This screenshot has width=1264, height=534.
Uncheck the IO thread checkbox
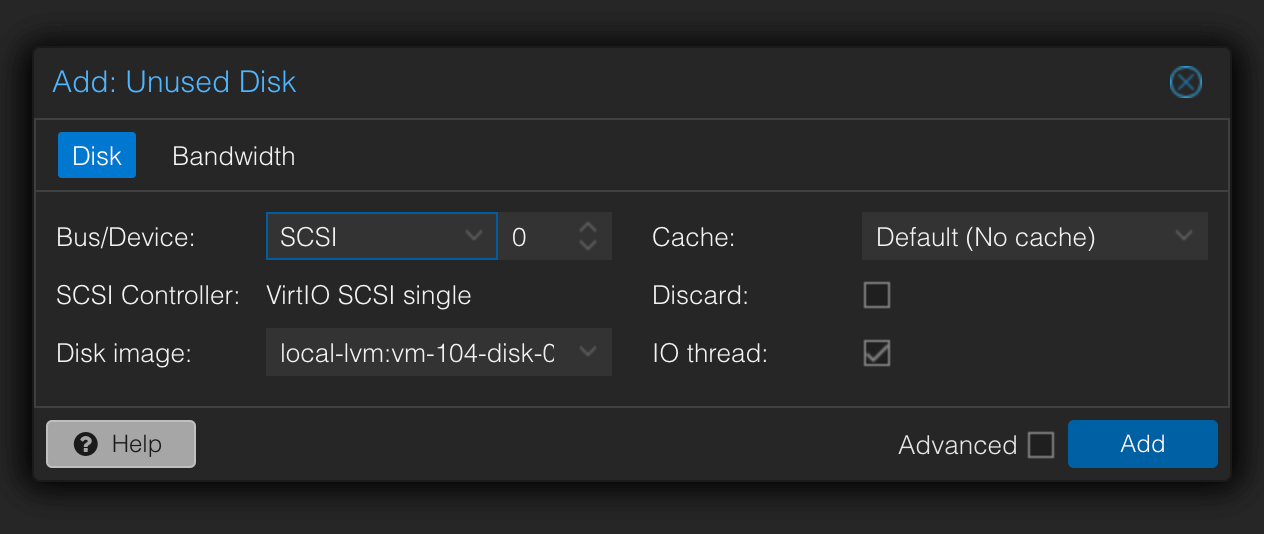(x=877, y=353)
